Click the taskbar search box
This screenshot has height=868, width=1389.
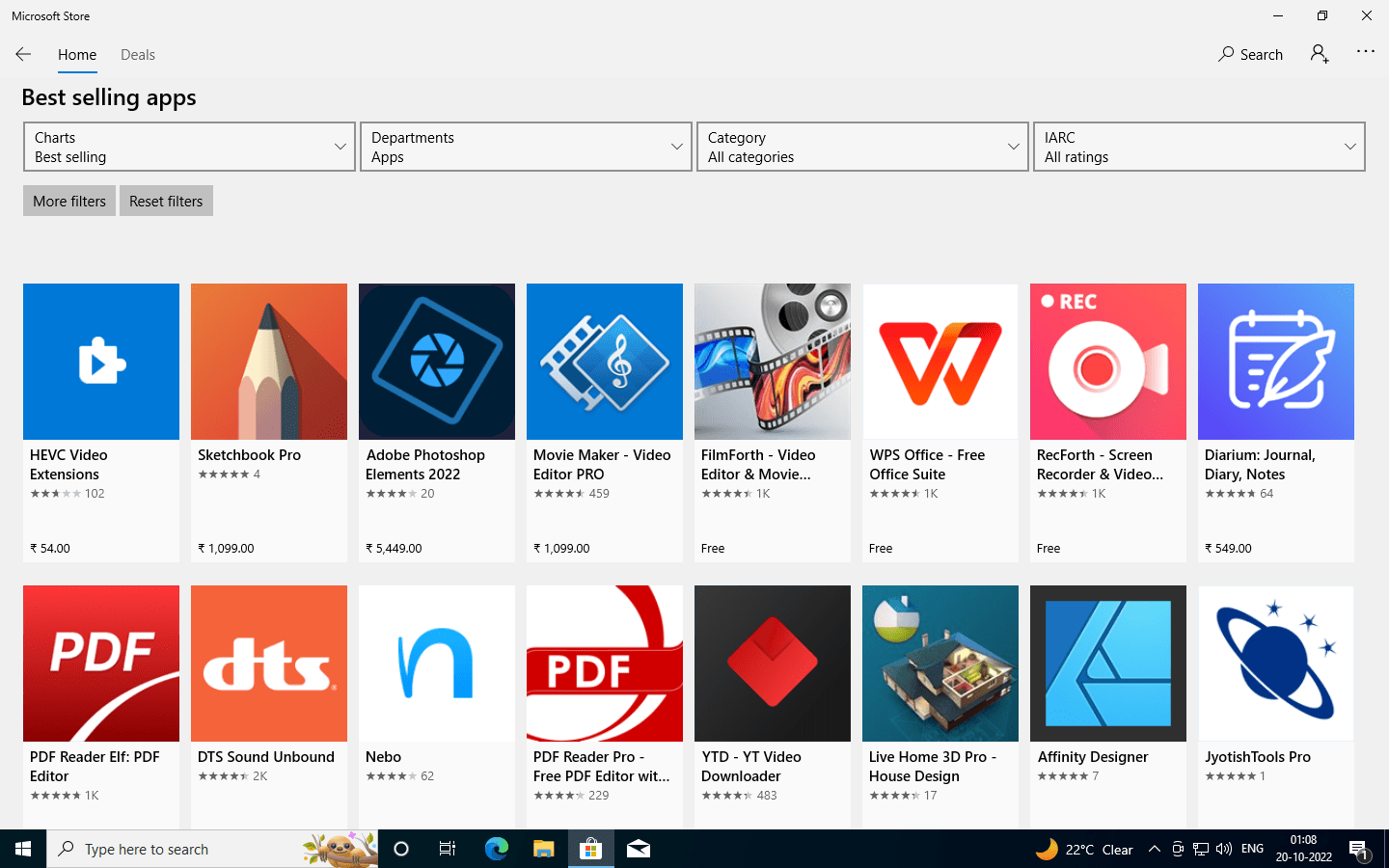212,849
